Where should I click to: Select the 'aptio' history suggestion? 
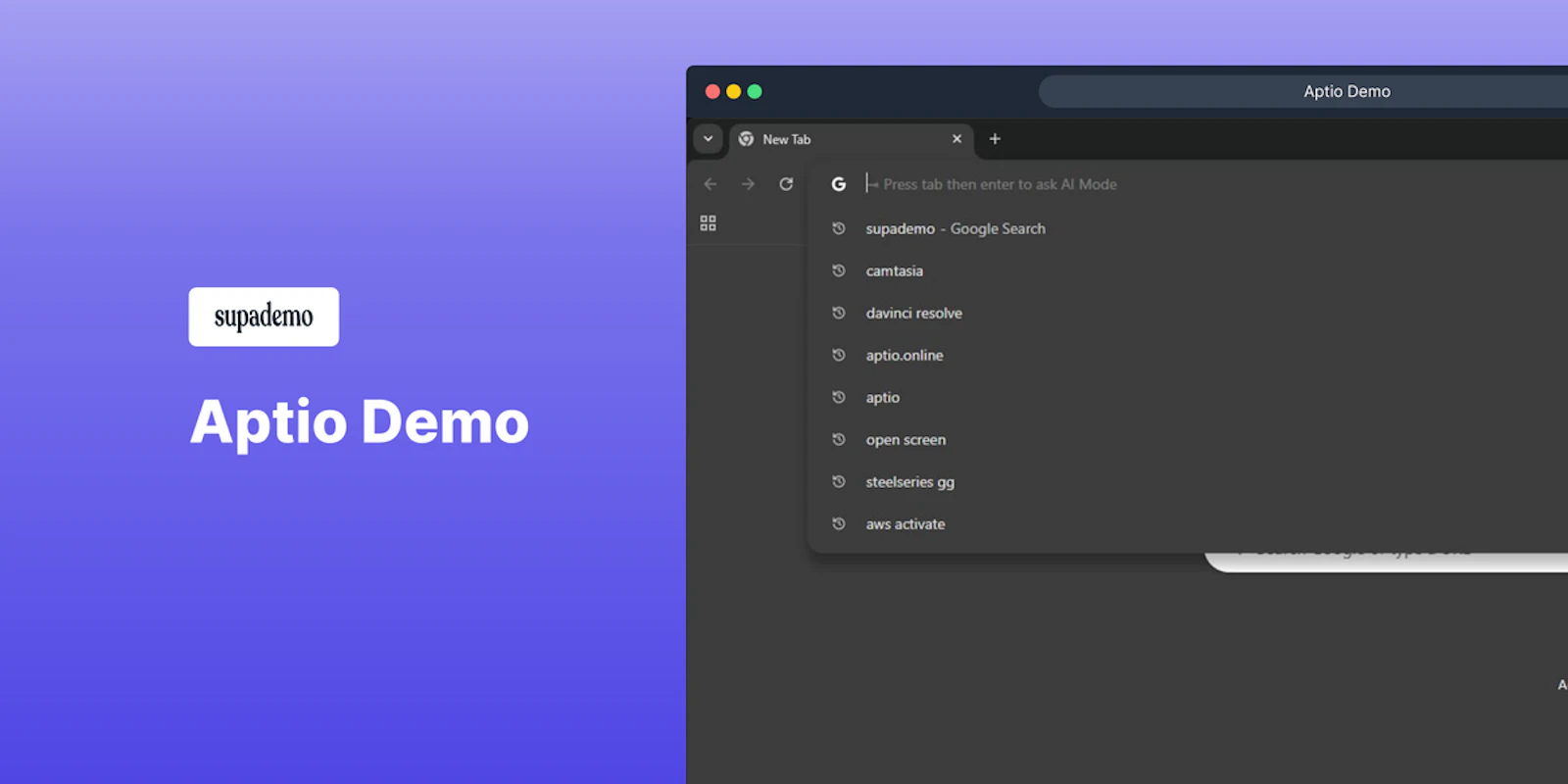coord(1188,397)
